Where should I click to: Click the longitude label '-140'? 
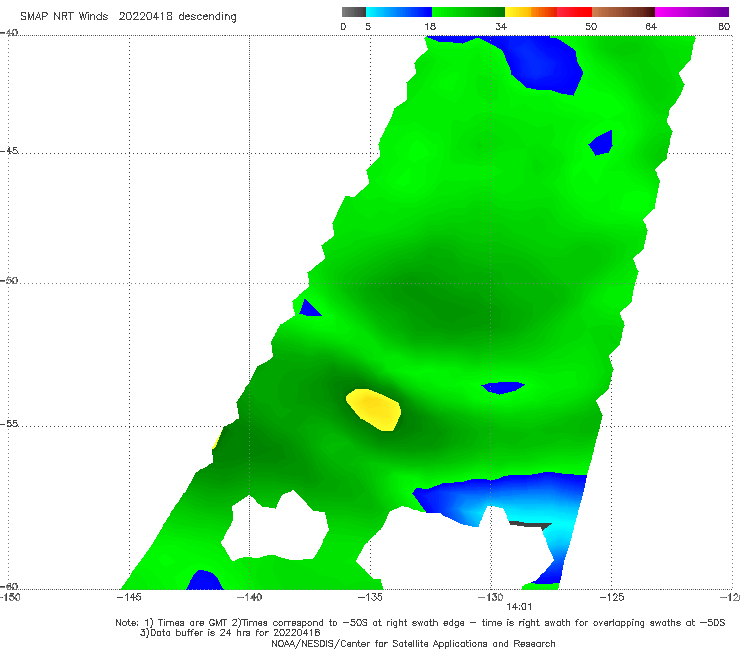[249, 597]
